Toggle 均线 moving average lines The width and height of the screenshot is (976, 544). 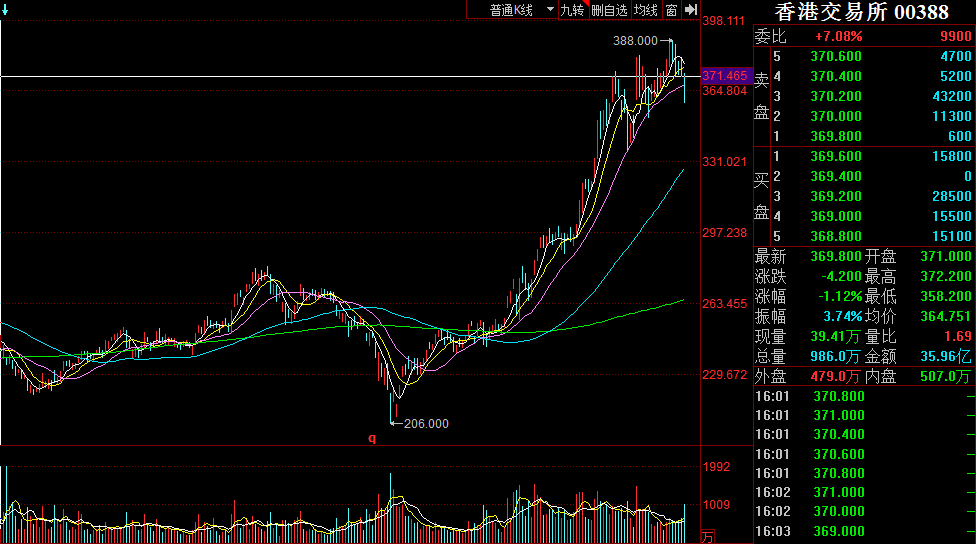(x=646, y=10)
